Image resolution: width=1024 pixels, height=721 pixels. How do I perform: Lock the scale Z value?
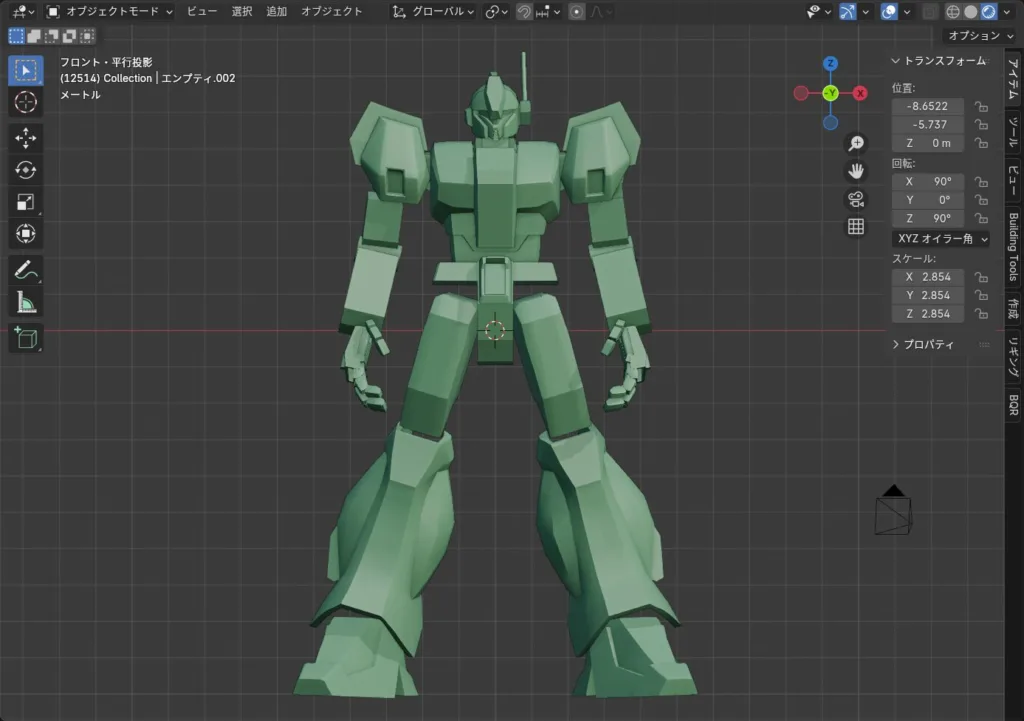981,314
